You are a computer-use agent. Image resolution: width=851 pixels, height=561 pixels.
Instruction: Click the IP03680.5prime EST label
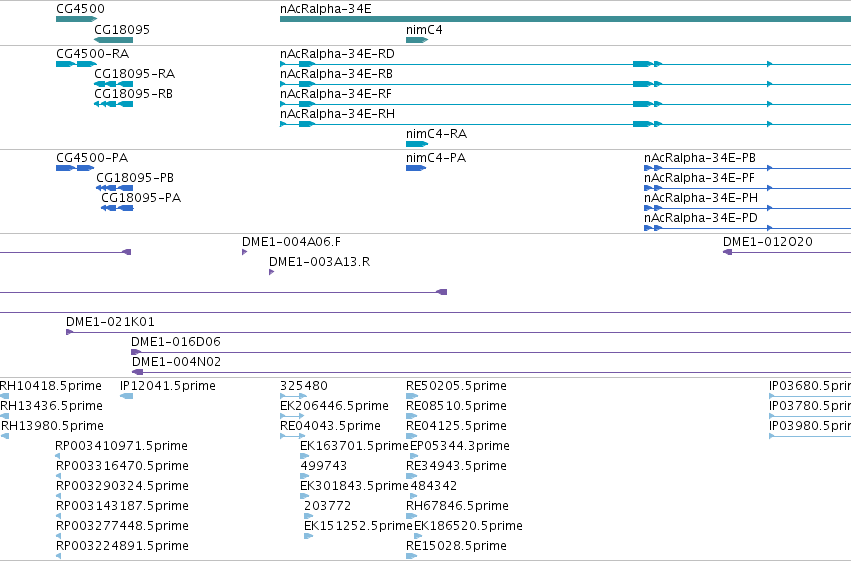coord(810,386)
